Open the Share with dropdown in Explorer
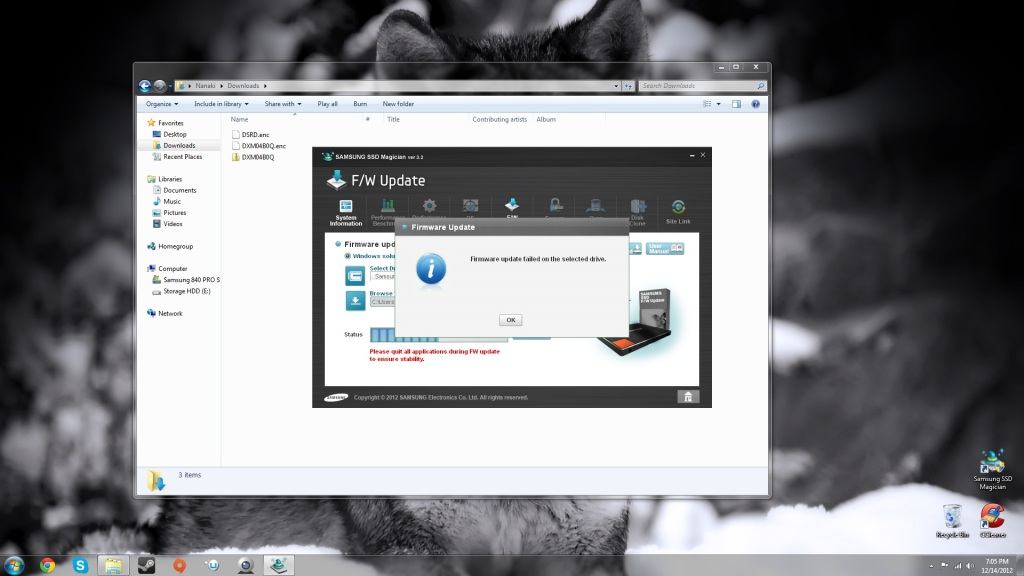This screenshot has height=576, width=1024. click(283, 104)
